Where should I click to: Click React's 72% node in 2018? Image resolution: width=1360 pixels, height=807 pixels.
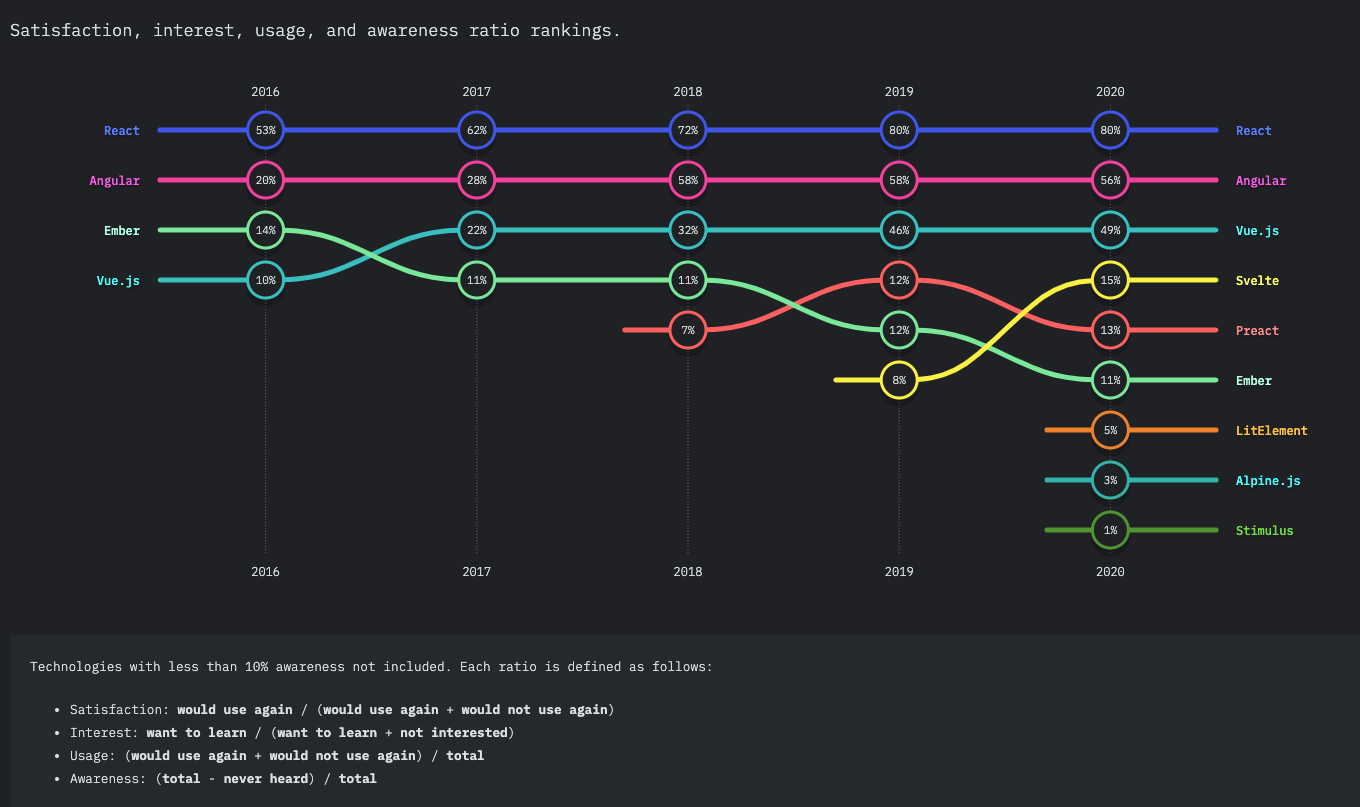[x=688, y=130]
